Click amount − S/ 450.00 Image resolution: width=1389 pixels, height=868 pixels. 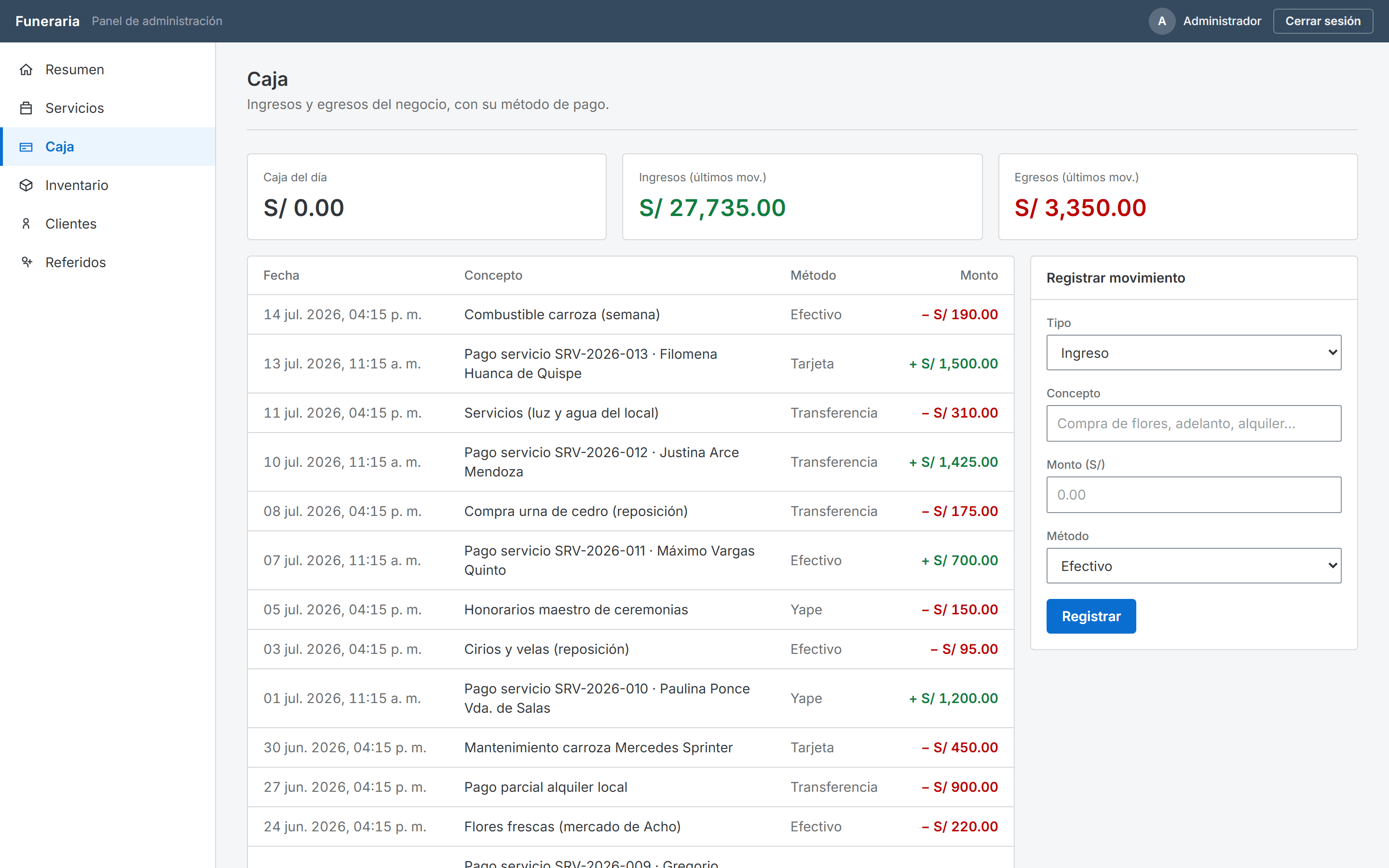click(x=960, y=747)
